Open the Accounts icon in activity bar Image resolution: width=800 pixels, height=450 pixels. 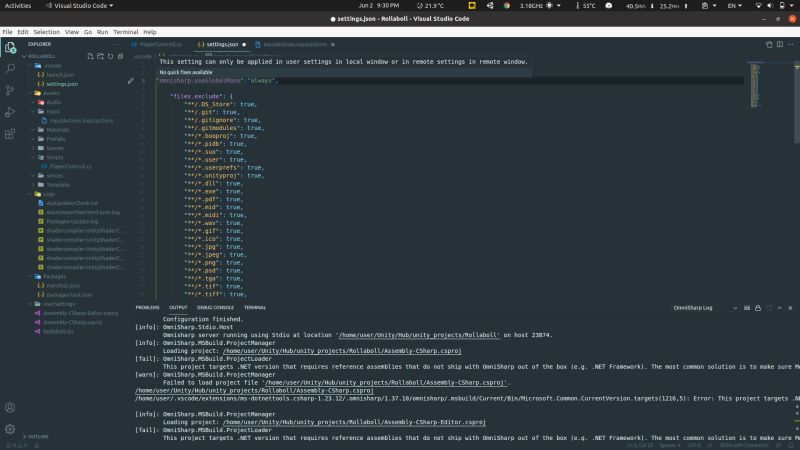pos(10,408)
